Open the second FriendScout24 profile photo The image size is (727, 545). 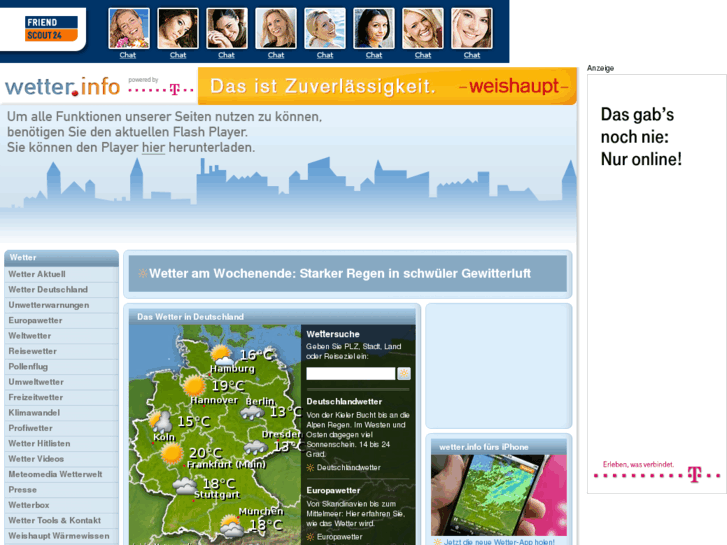[x=178, y=28]
